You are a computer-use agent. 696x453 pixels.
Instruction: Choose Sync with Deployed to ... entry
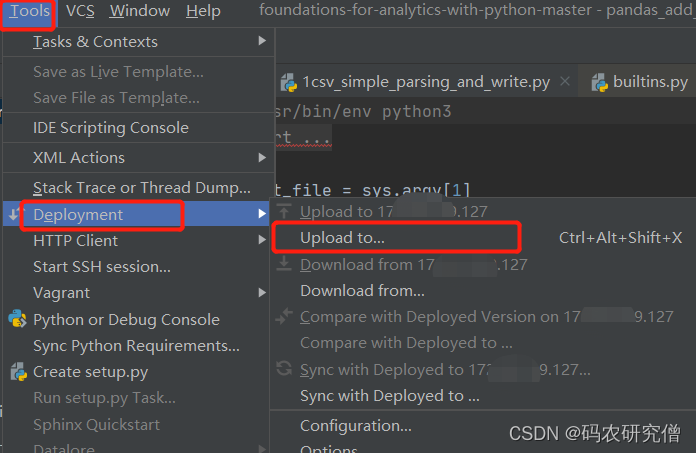click(x=482, y=396)
